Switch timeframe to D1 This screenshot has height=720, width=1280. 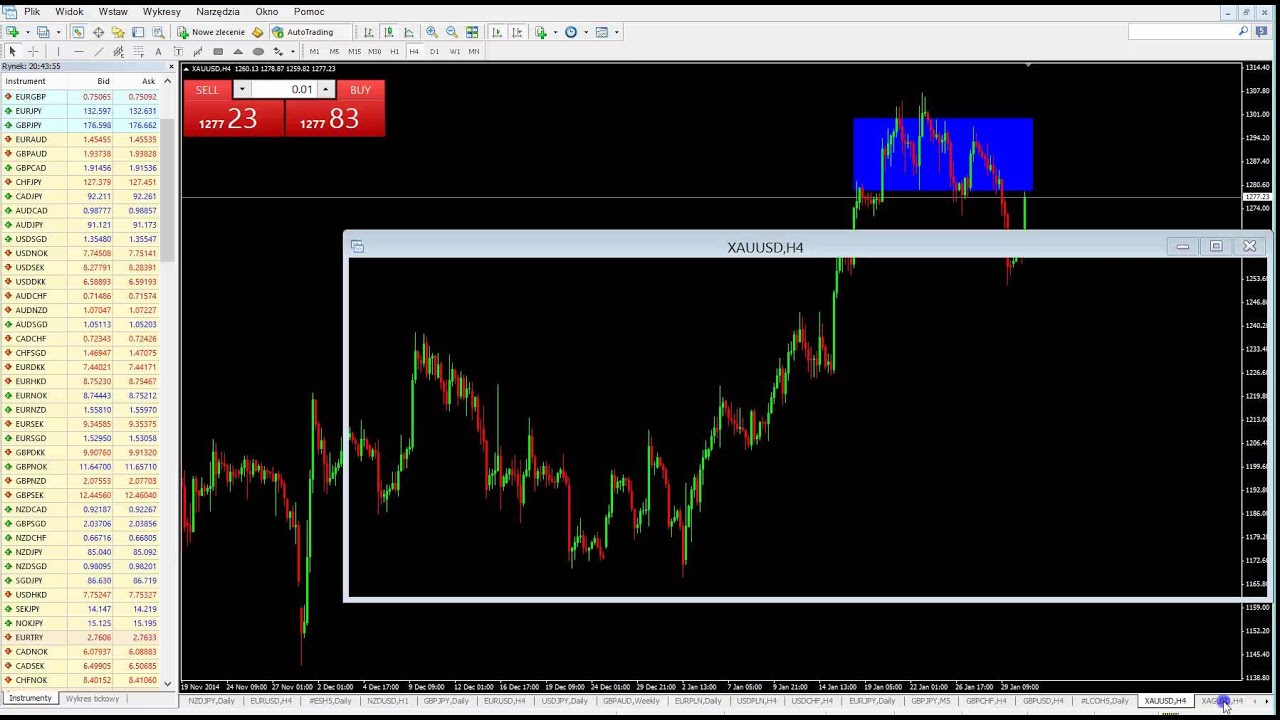[434, 51]
